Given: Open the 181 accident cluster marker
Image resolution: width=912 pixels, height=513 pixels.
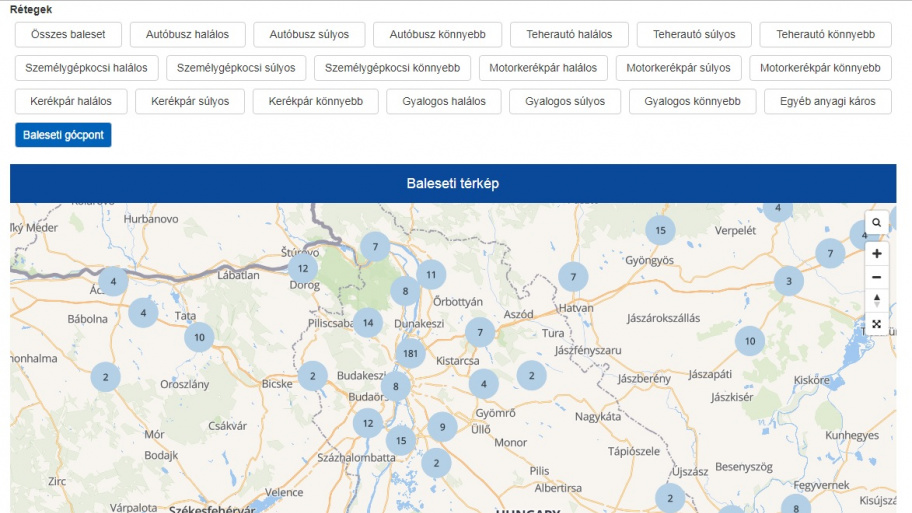Looking at the screenshot, I should coord(410,353).
